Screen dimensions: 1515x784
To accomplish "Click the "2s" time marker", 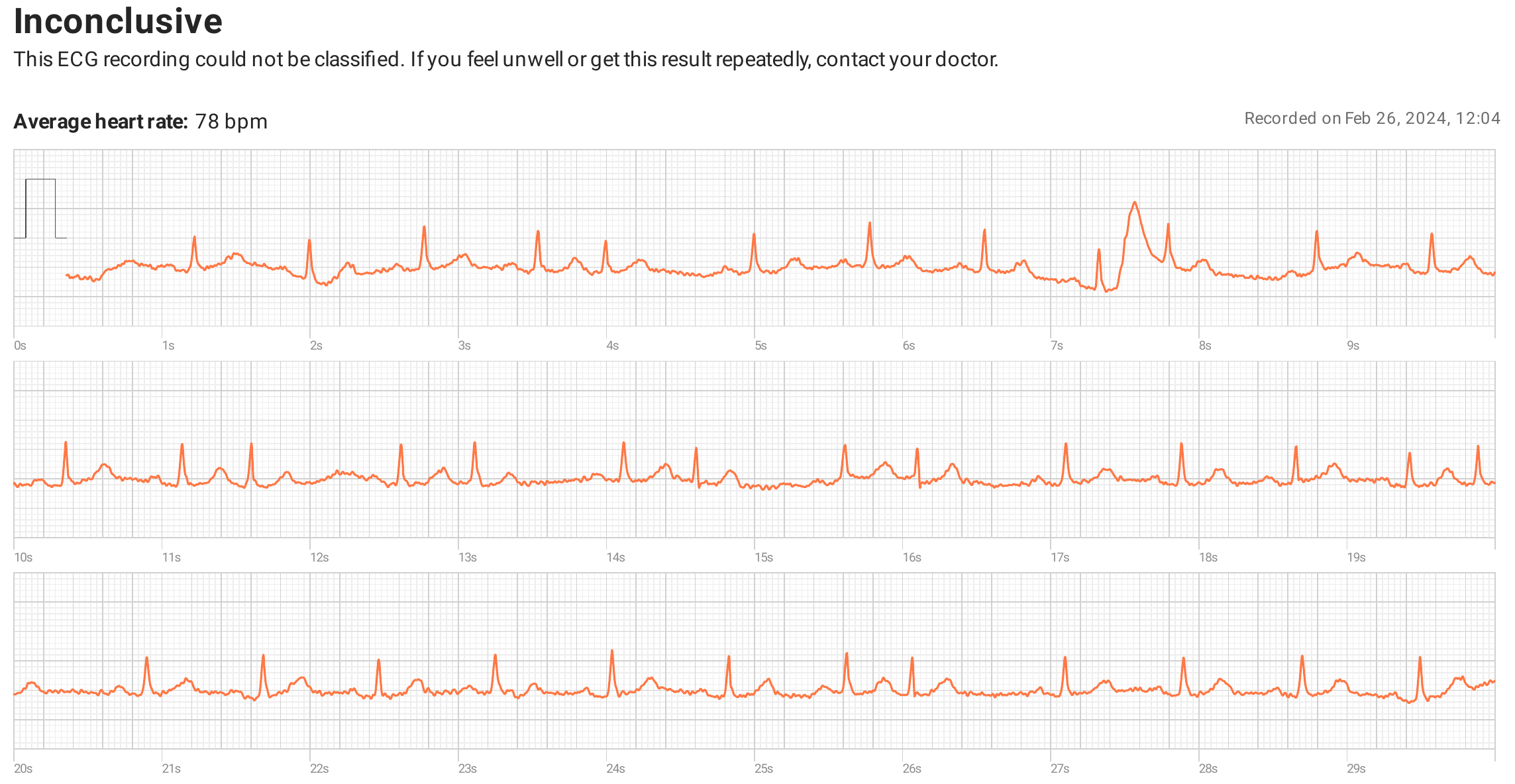I will tap(316, 346).
